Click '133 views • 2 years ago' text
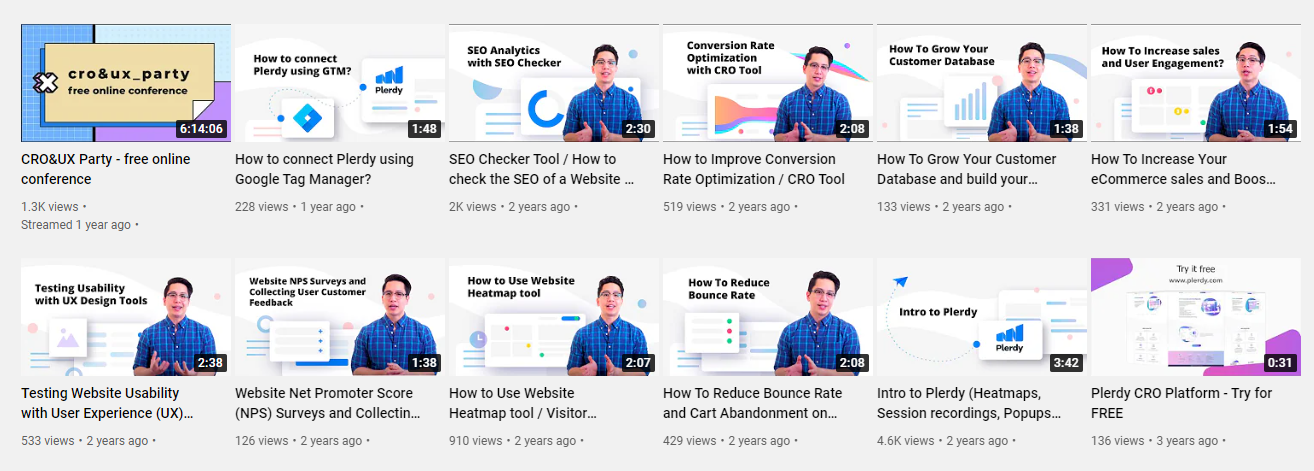This screenshot has height=471, width=1314. (x=941, y=207)
